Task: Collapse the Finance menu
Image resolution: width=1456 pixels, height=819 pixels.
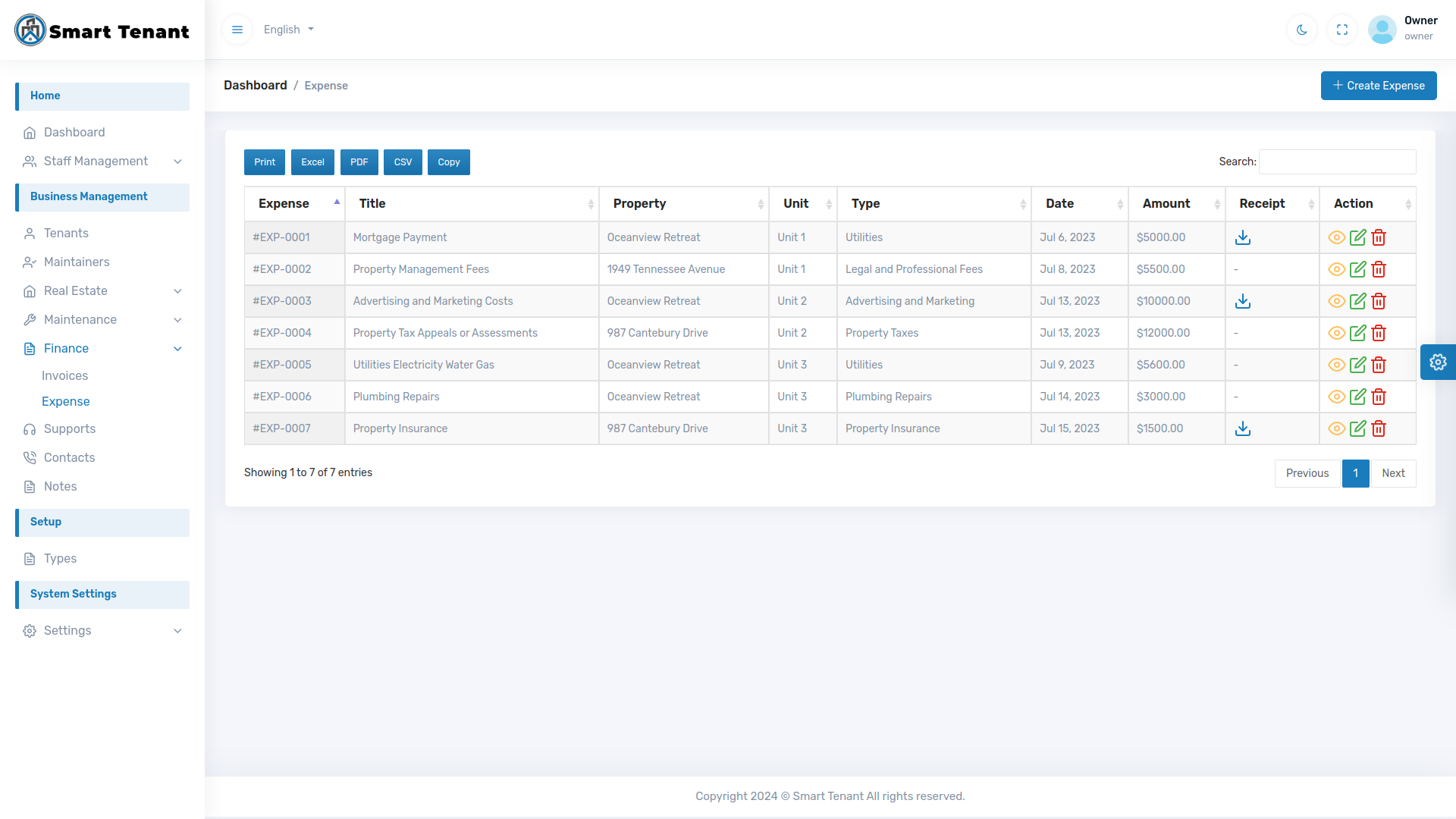Action: point(67,348)
